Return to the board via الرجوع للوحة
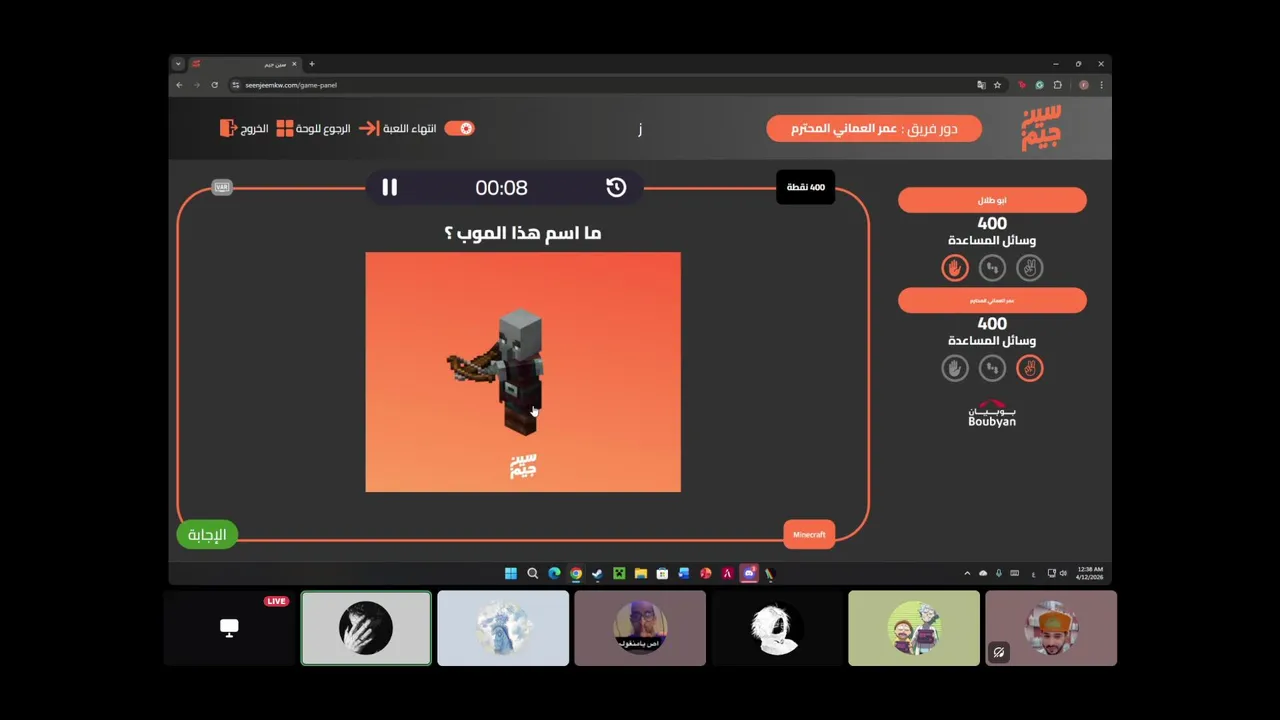 pyautogui.click(x=313, y=129)
